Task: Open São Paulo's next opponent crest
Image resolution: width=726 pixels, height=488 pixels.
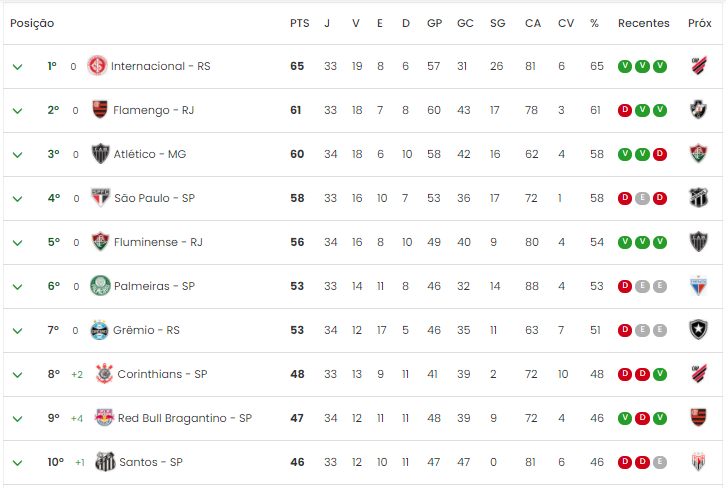Action: pyautogui.click(x=698, y=198)
